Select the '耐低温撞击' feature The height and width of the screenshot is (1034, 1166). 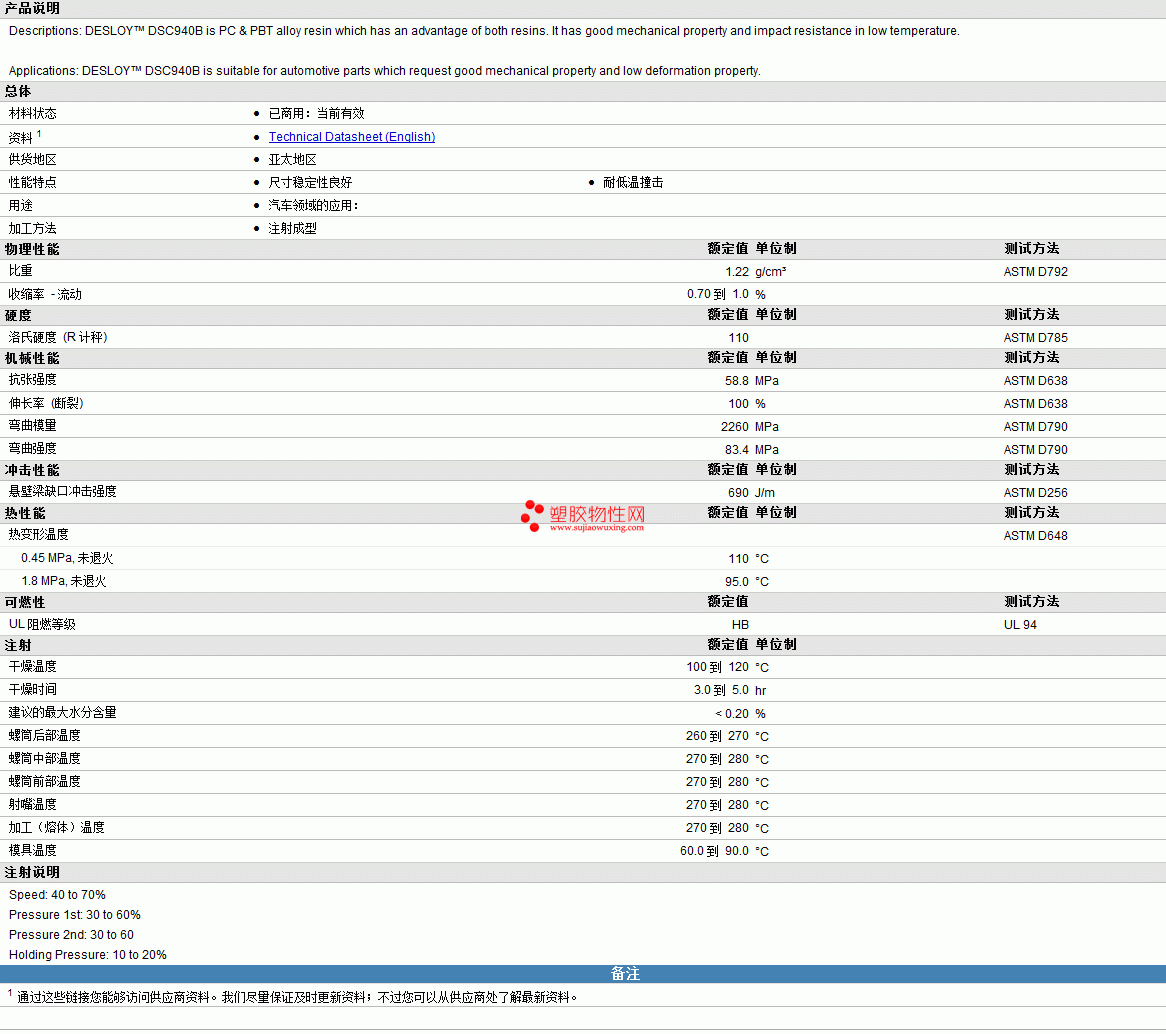pyautogui.click(x=633, y=183)
